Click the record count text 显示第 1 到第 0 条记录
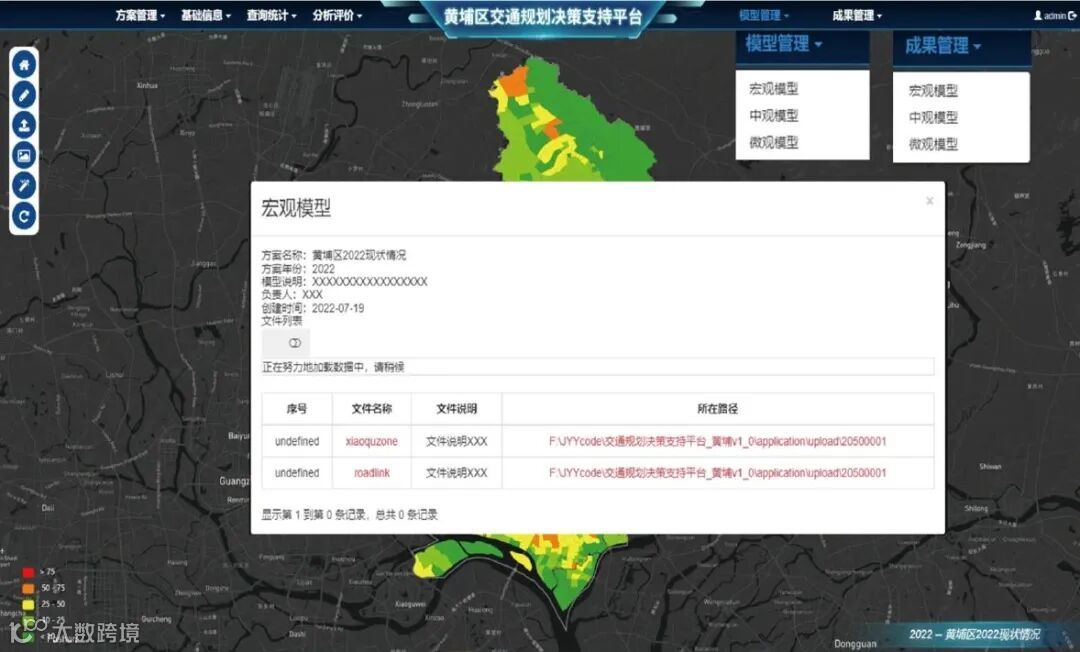Screen dimensions: 1080x652 [349, 514]
